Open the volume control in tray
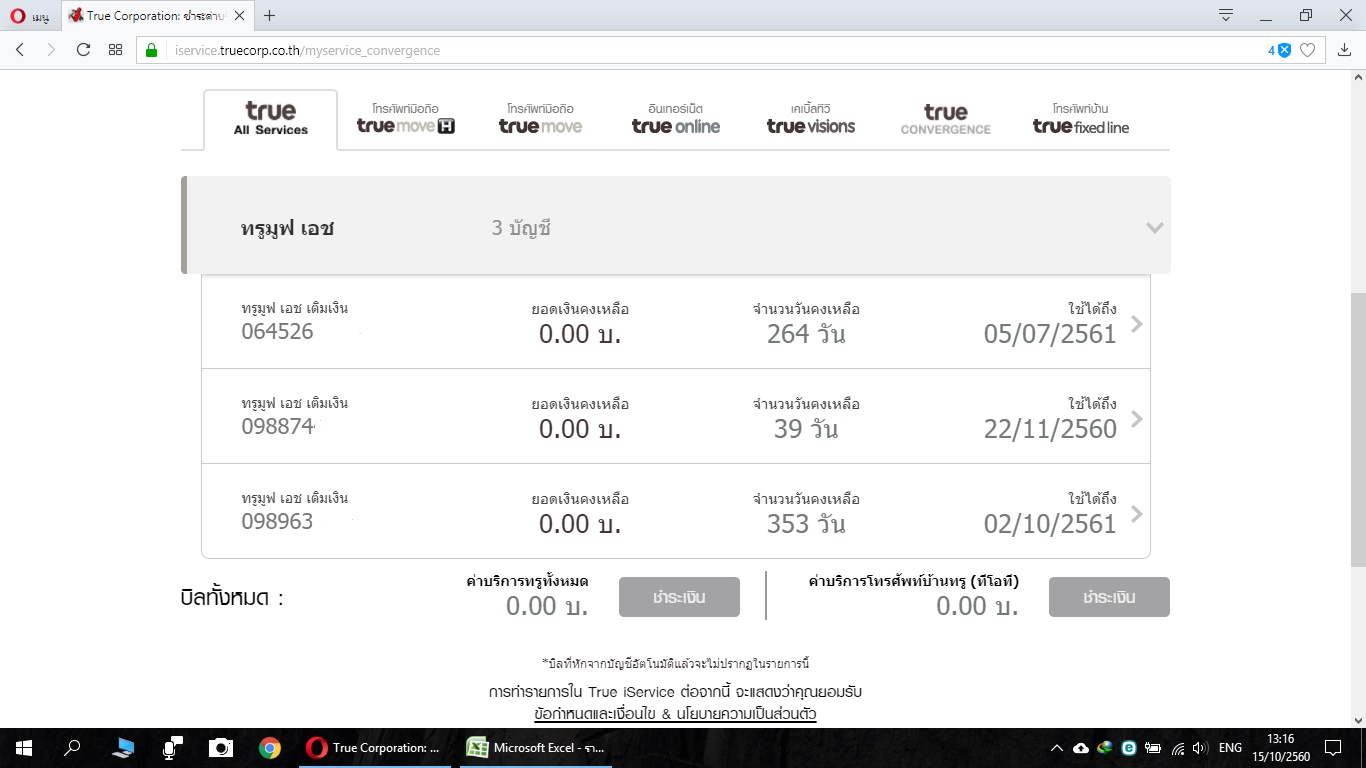Screen dimensions: 1366x768 (1201, 748)
